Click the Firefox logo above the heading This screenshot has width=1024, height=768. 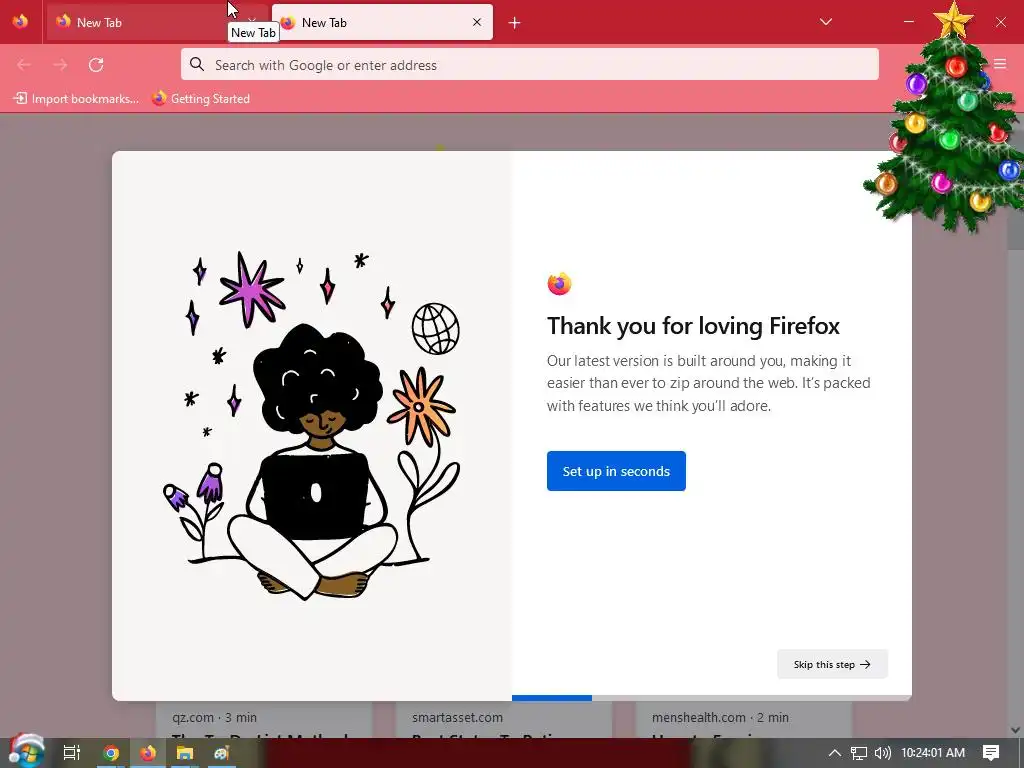point(560,284)
